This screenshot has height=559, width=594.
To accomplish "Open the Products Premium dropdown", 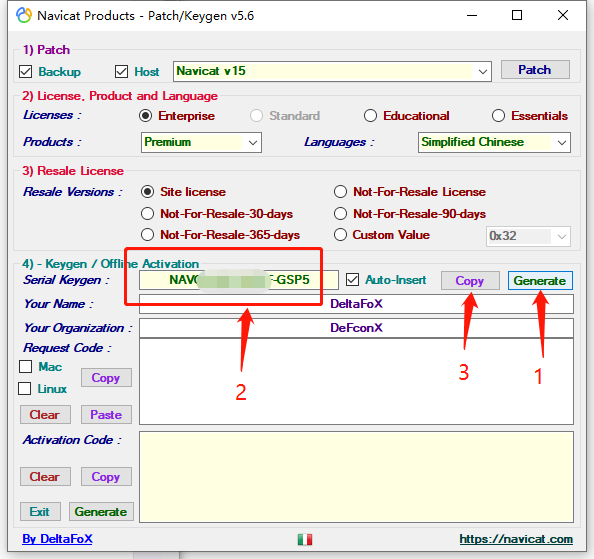I will [x=201, y=142].
